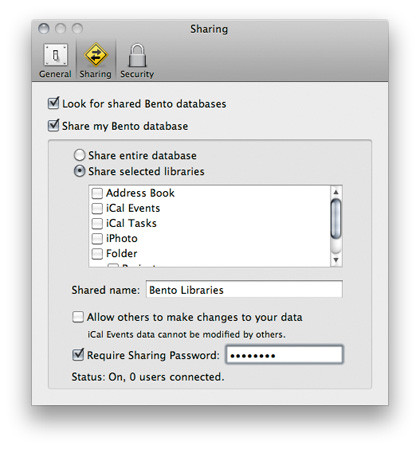Viewport: 420px width, 449px height.
Task: Enable sharing for iCal Events
Action: (x=97, y=208)
